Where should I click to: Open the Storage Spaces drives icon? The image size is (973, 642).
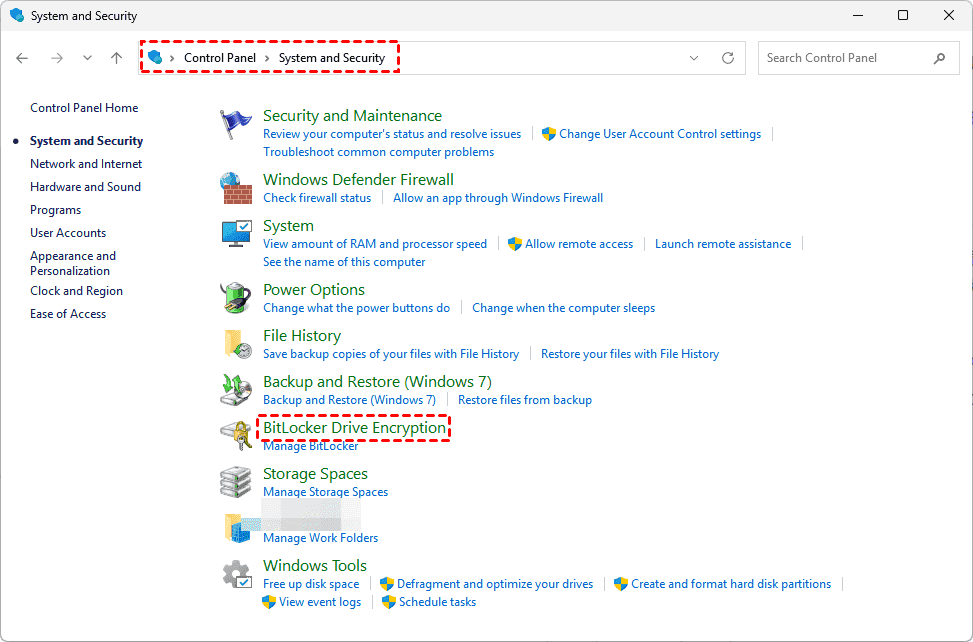(235, 482)
